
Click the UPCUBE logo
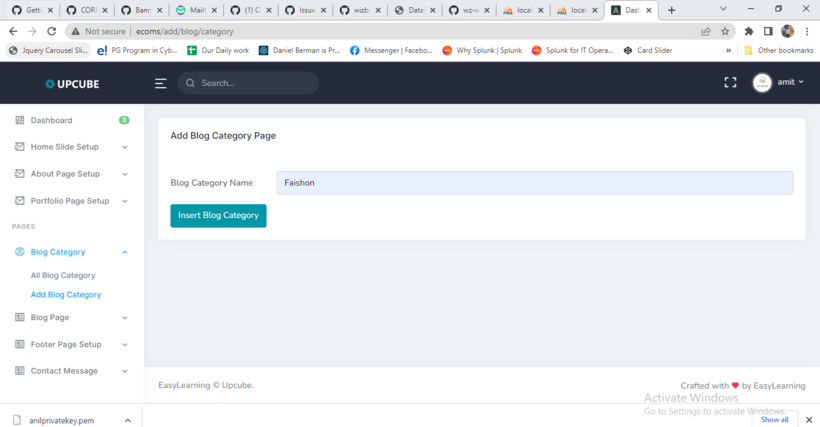click(x=72, y=84)
